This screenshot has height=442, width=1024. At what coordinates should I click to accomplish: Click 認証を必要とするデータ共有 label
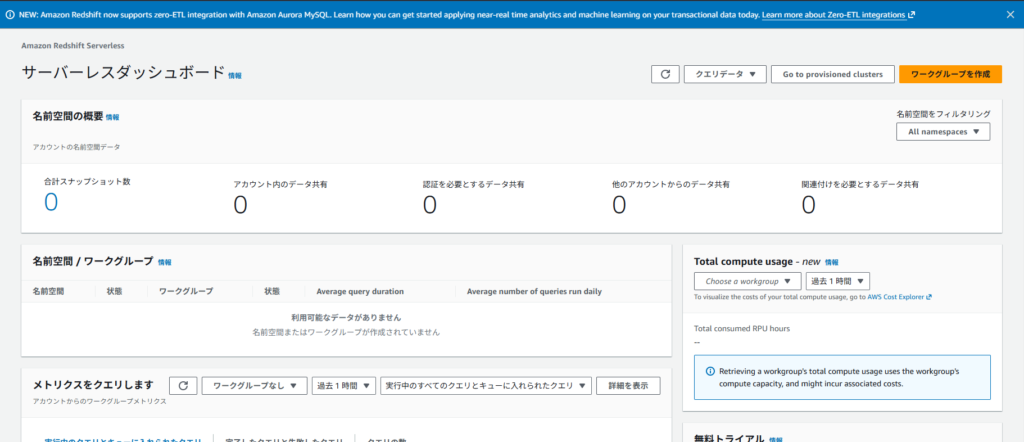coord(473,185)
